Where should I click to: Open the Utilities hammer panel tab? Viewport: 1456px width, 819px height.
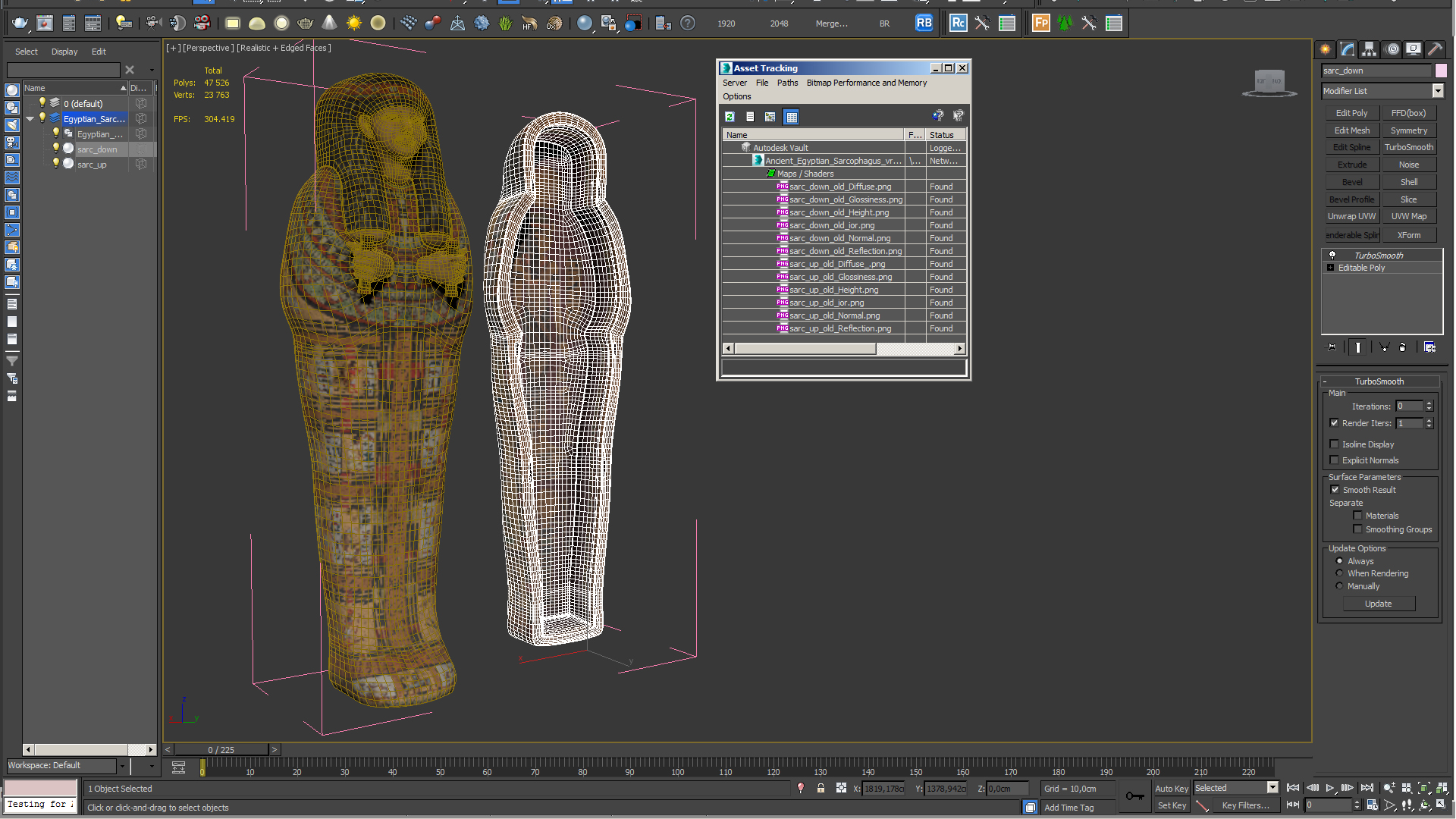point(1435,49)
